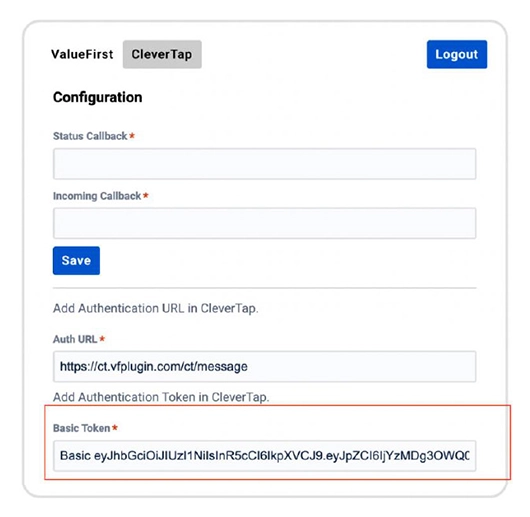The width and height of the screenshot is (530, 517).
Task: Click inside the Auth URL field
Action: tap(264, 367)
